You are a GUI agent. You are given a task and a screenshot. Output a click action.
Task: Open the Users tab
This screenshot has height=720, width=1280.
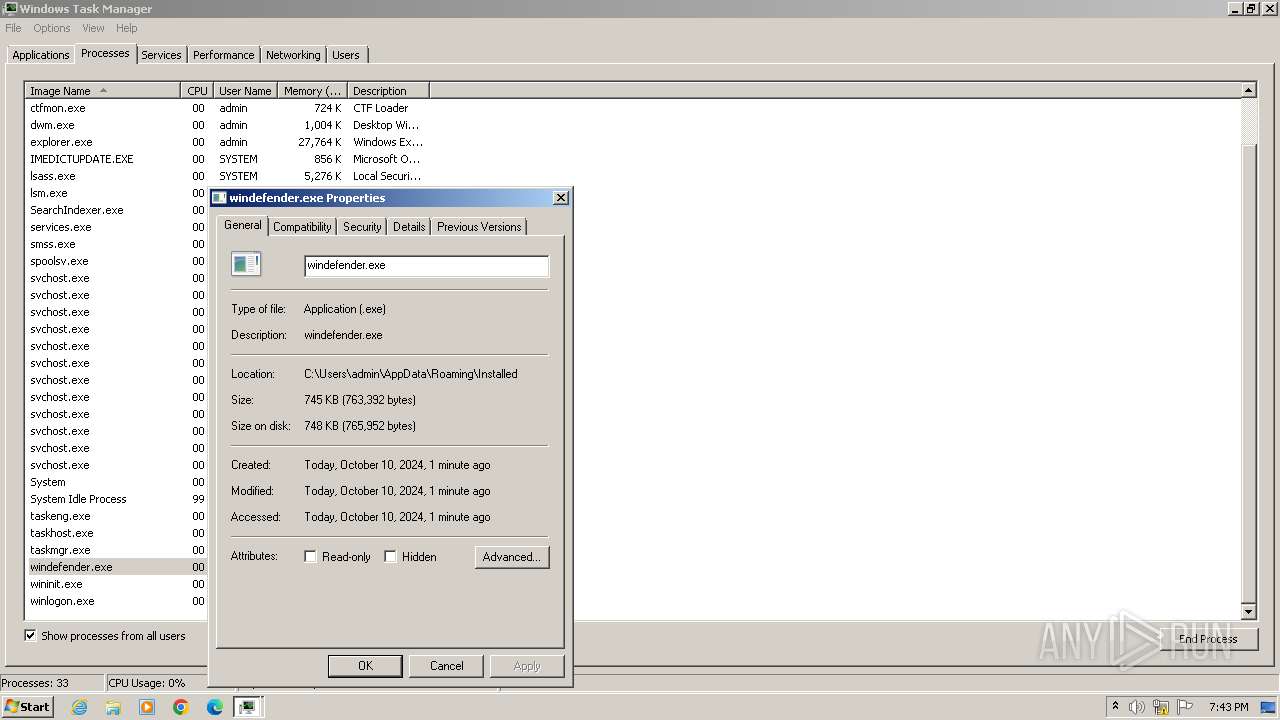pyautogui.click(x=346, y=55)
